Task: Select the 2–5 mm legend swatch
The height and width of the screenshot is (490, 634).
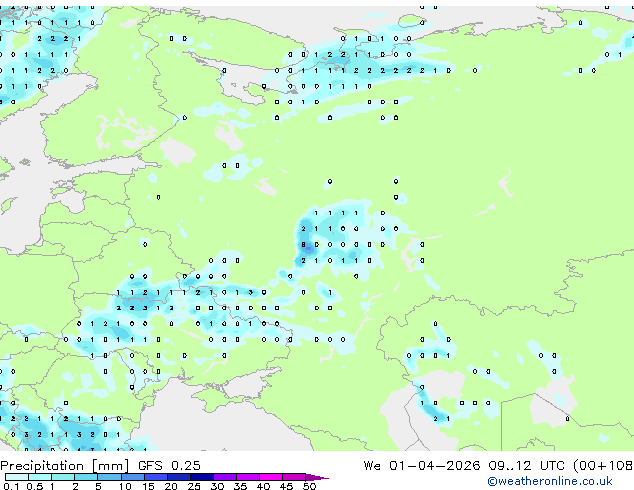Action: coord(86,477)
